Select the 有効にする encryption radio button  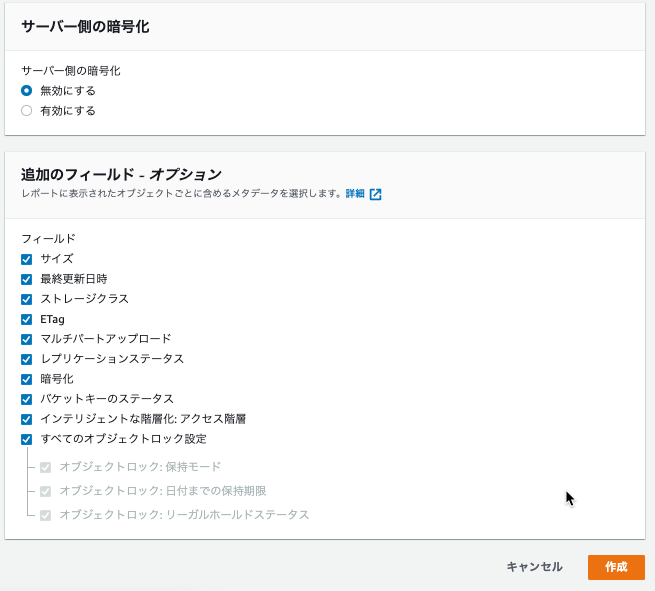(26, 111)
